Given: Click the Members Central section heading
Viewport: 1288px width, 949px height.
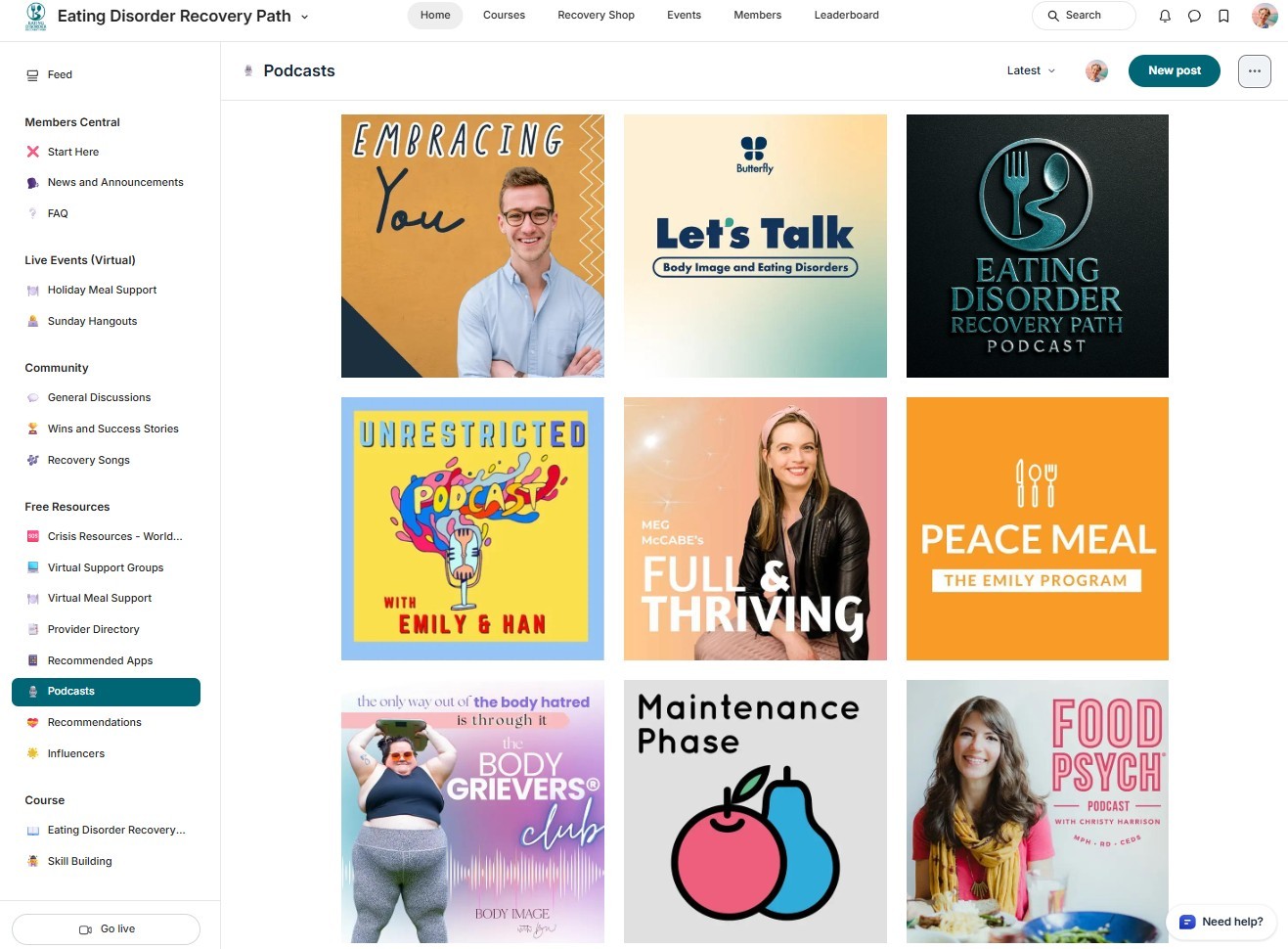Looking at the screenshot, I should pyautogui.click(x=72, y=122).
